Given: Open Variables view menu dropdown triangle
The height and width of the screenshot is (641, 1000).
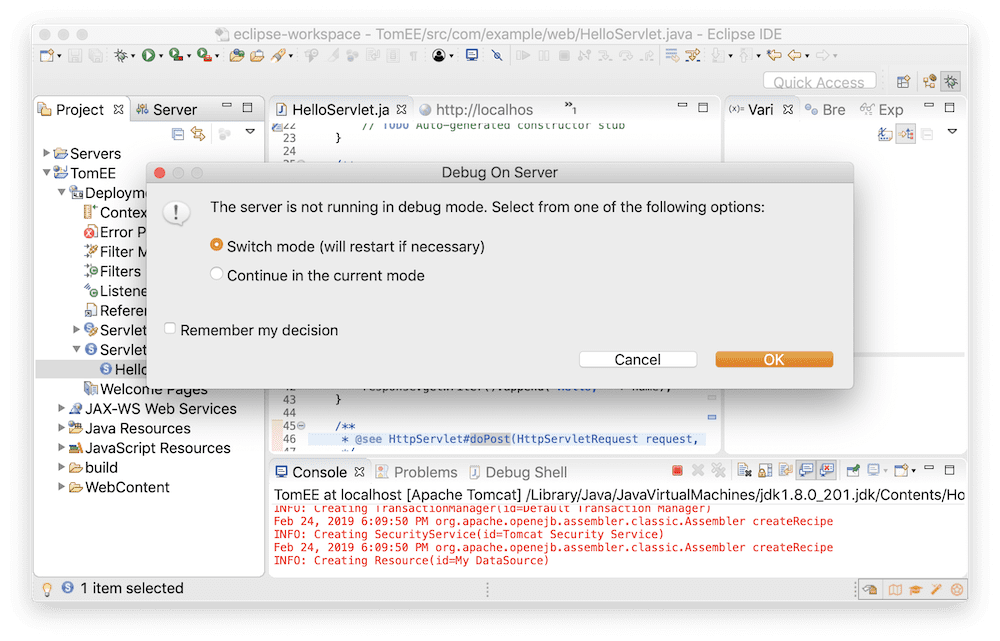Looking at the screenshot, I should pyautogui.click(x=952, y=131).
